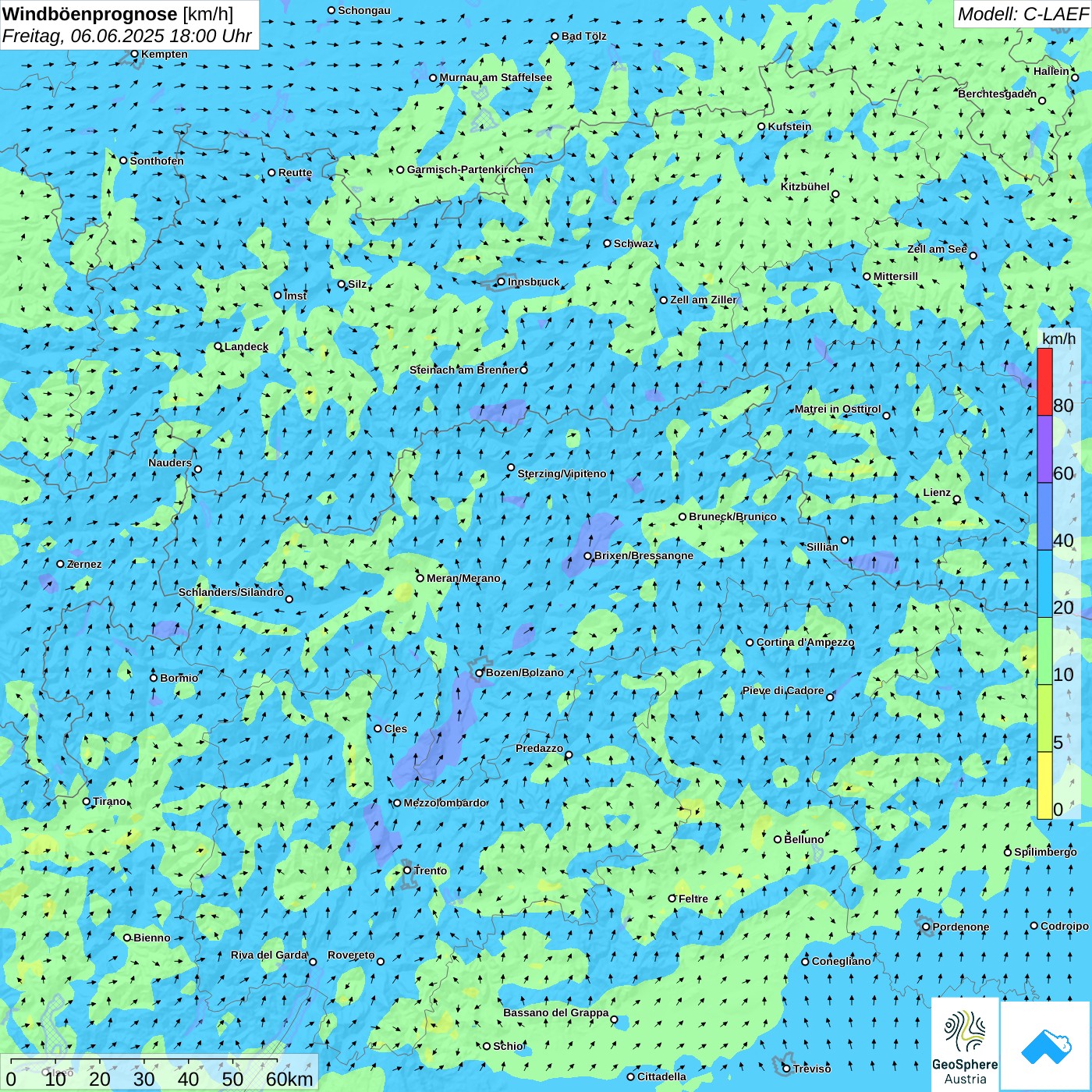1092x1092 pixels.
Task: Click the Tirano marker circle
Action: (x=86, y=801)
